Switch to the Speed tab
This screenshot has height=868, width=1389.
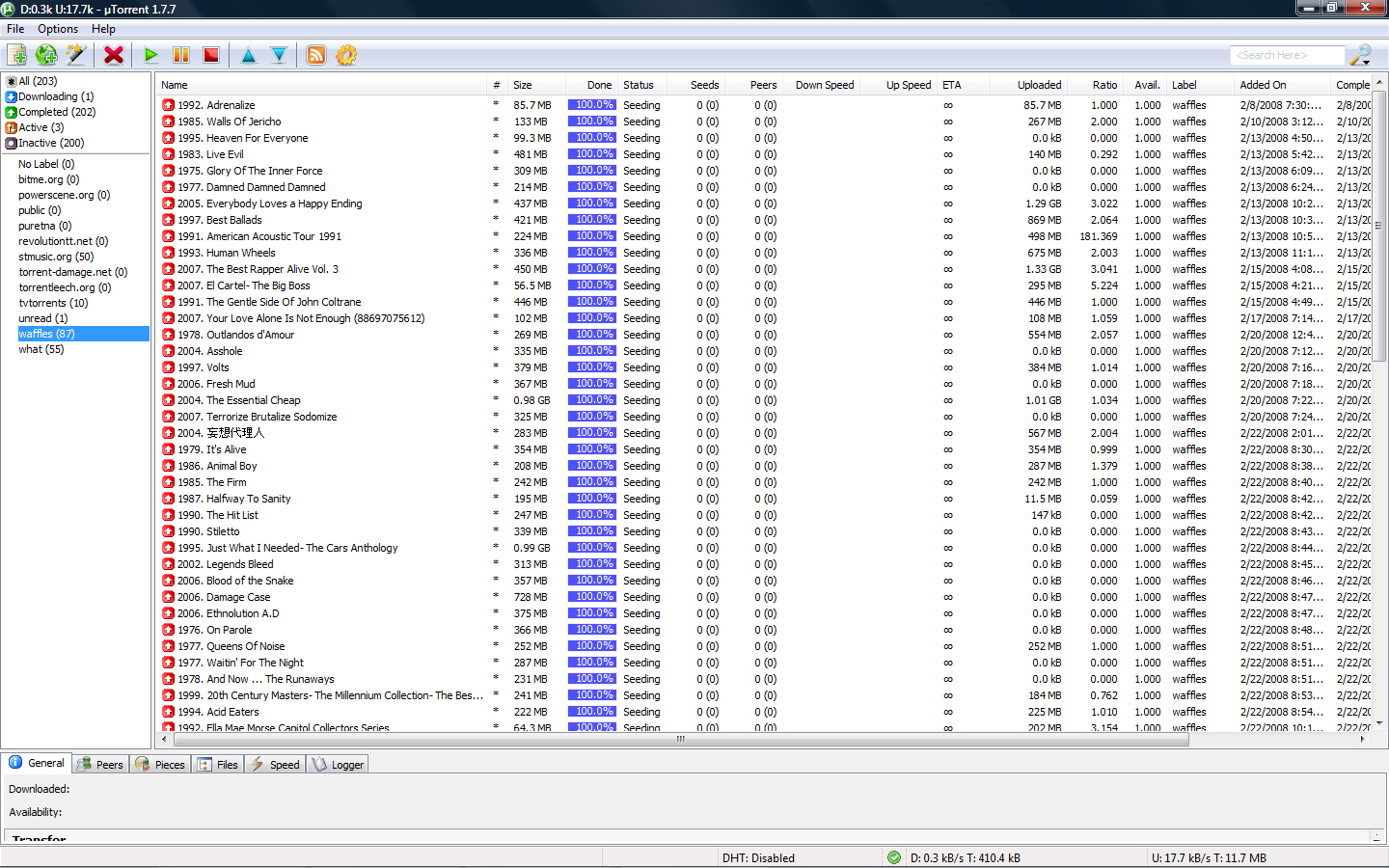tap(275, 765)
